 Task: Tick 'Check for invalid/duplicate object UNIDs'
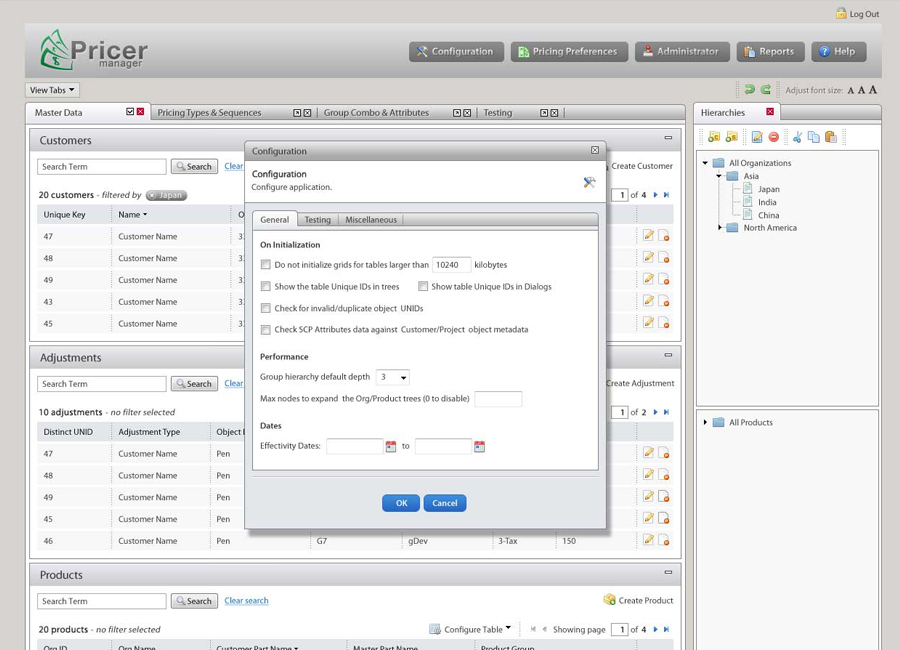click(266, 309)
